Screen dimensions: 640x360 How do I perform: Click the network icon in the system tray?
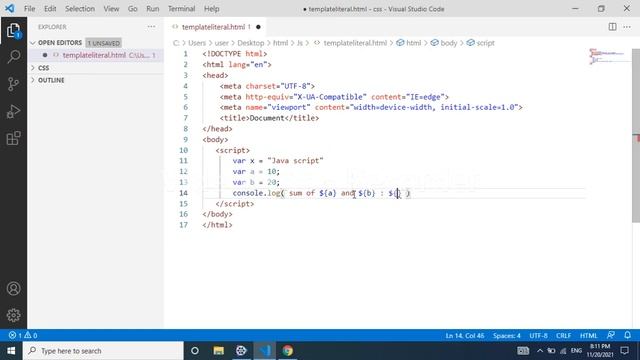[x=563, y=351]
